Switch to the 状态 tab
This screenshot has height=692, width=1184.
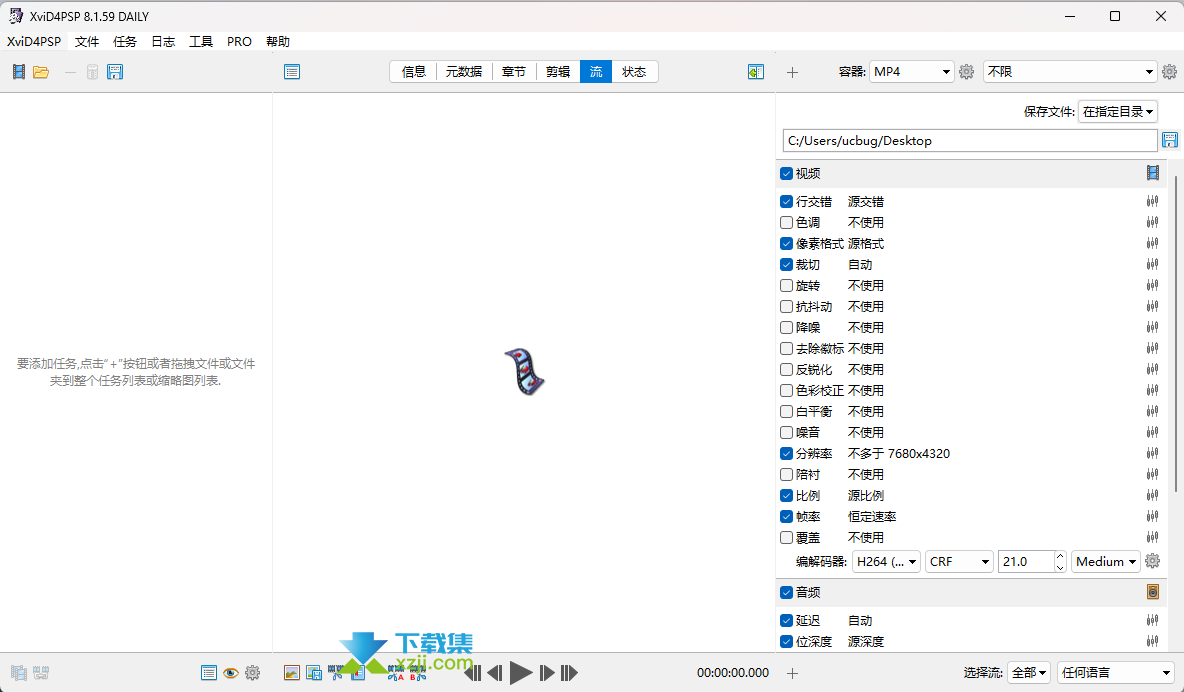click(x=634, y=72)
